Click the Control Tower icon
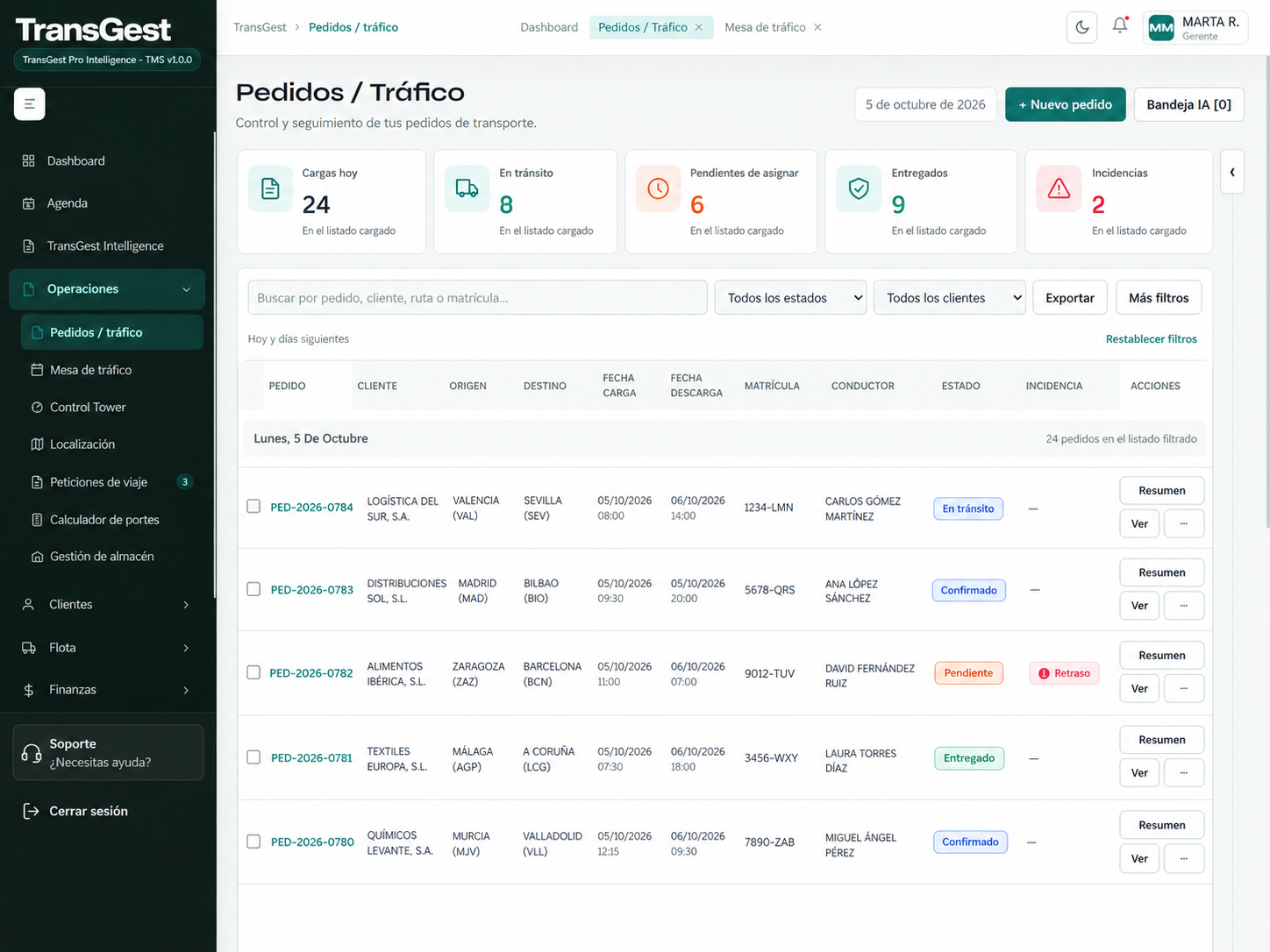 (37, 408)
